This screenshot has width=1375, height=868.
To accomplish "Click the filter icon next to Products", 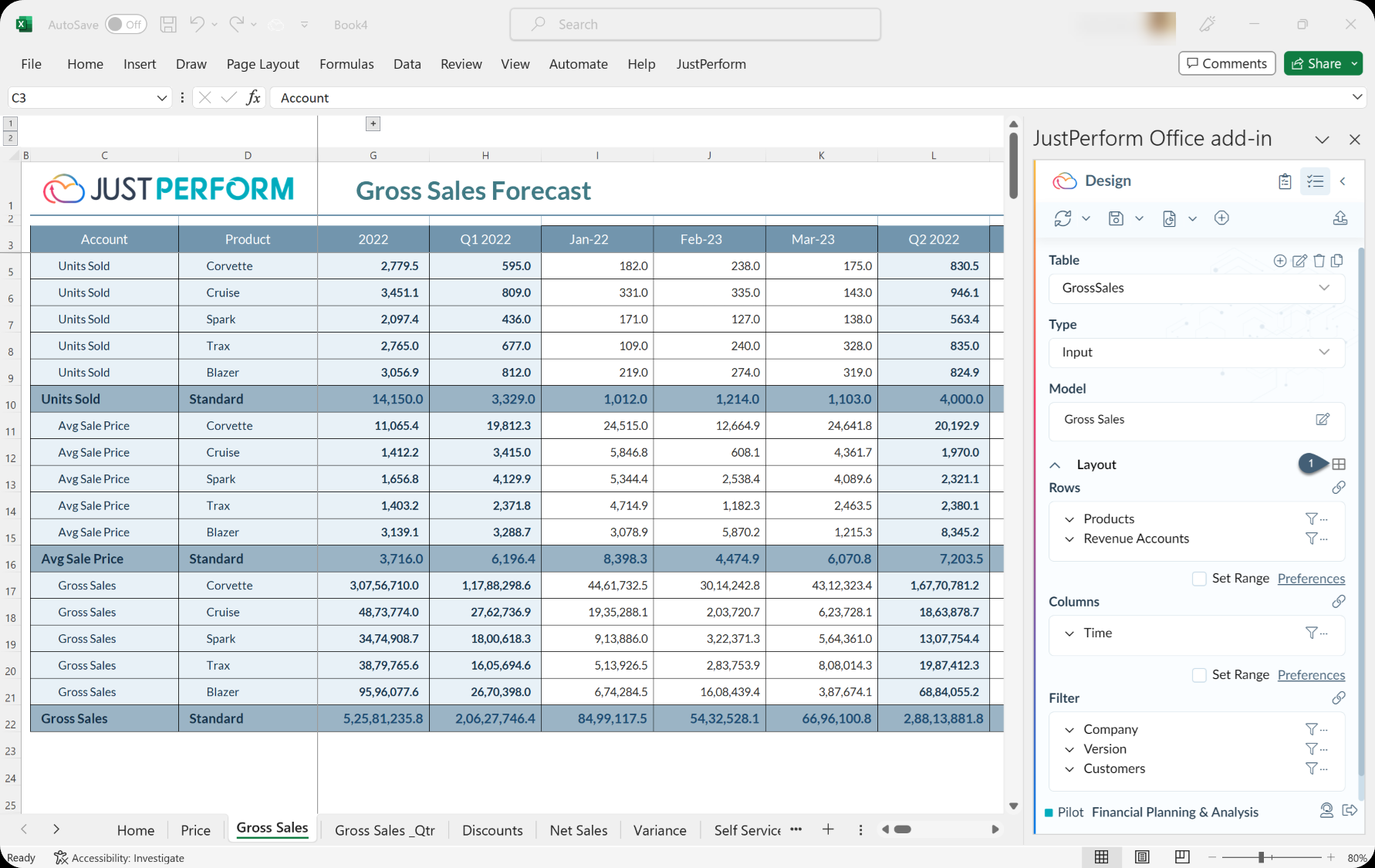I will pos(1312,518).
